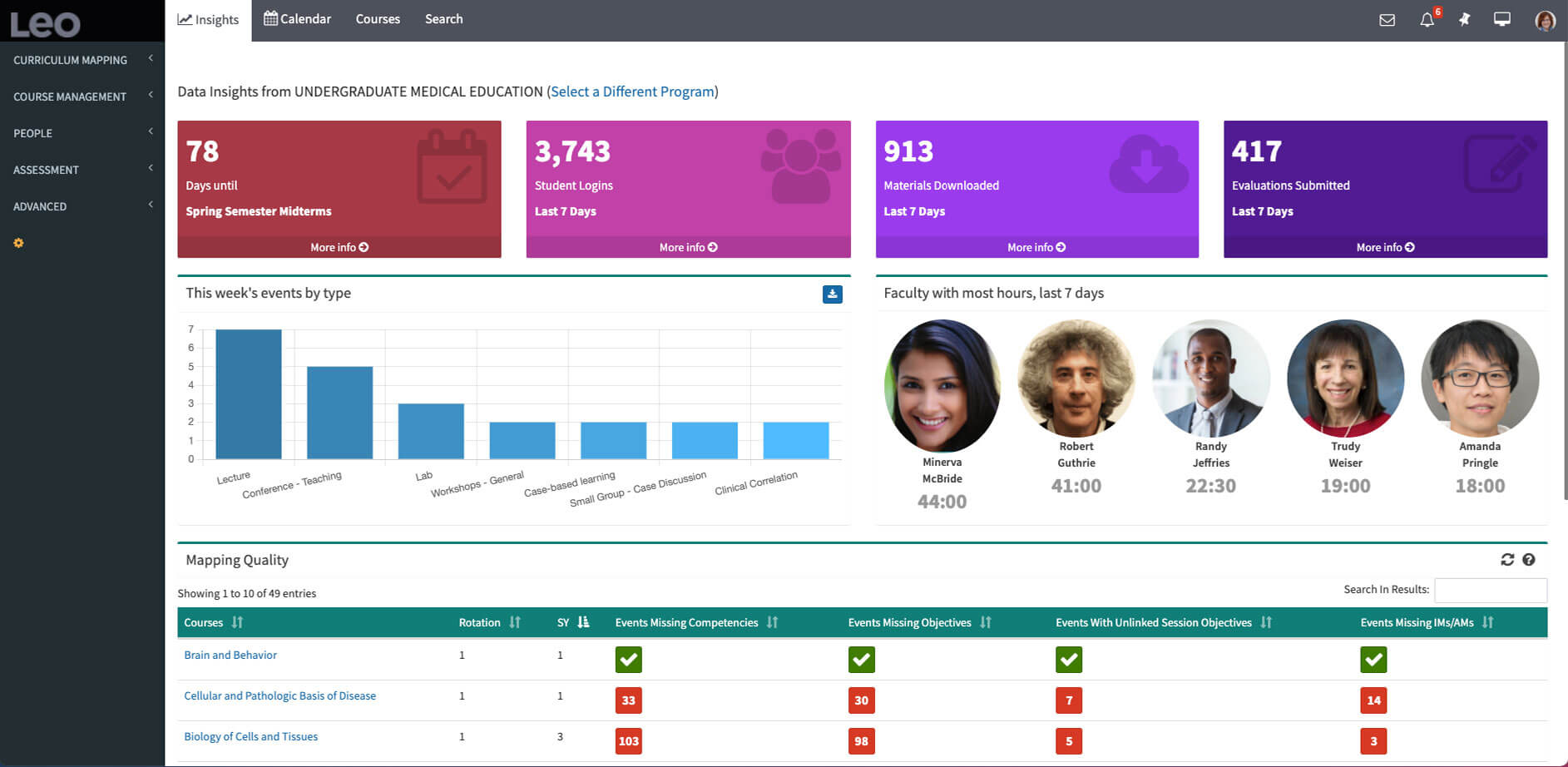This screenshot has height=767, width=1568.
Task: Click the pushpin icon in header
Action: tap(1464, 19)
